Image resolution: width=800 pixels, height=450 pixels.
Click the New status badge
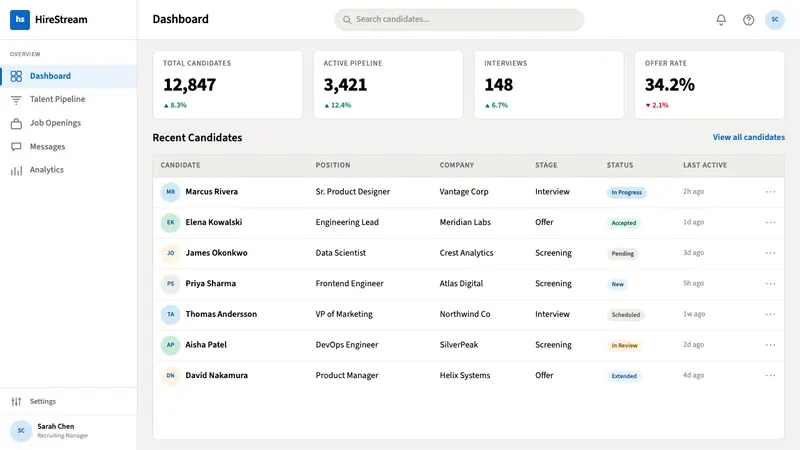pos(617,284)
